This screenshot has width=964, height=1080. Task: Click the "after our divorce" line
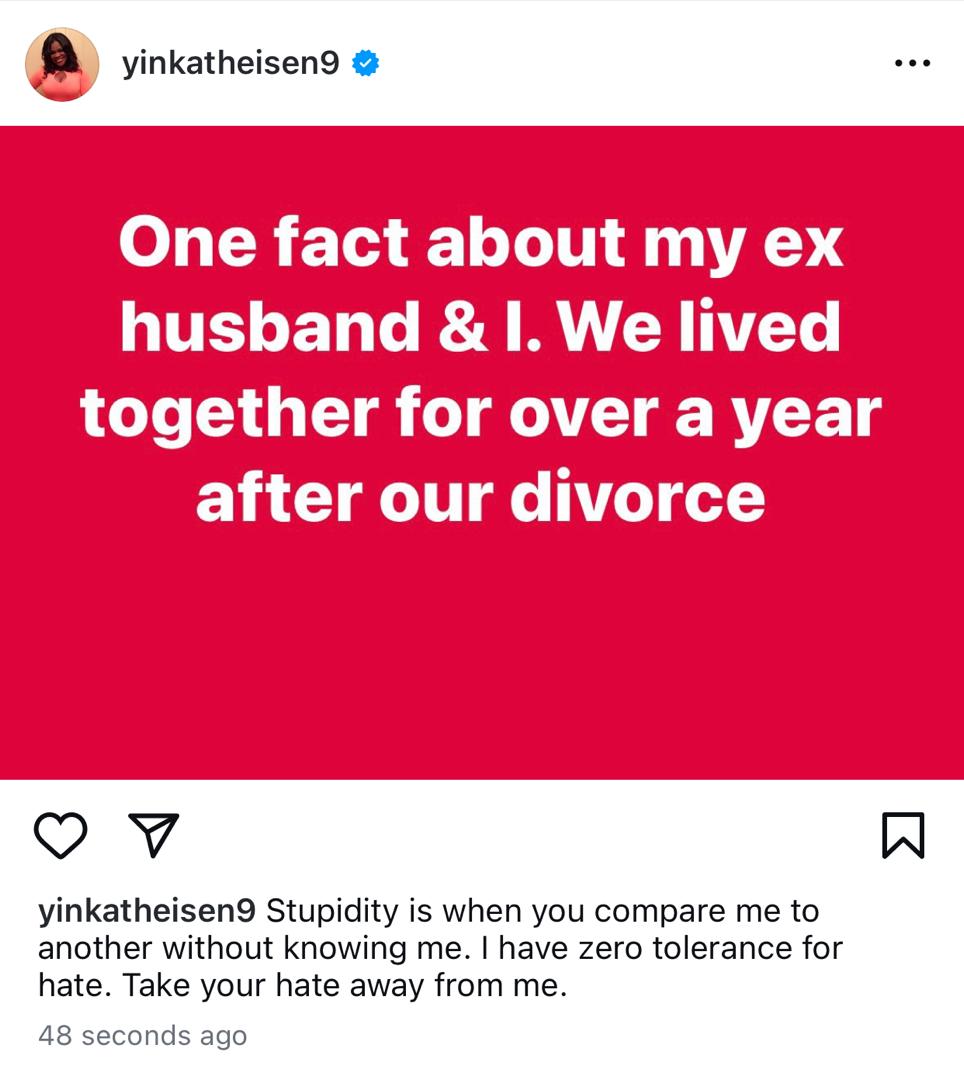(481, 497)
